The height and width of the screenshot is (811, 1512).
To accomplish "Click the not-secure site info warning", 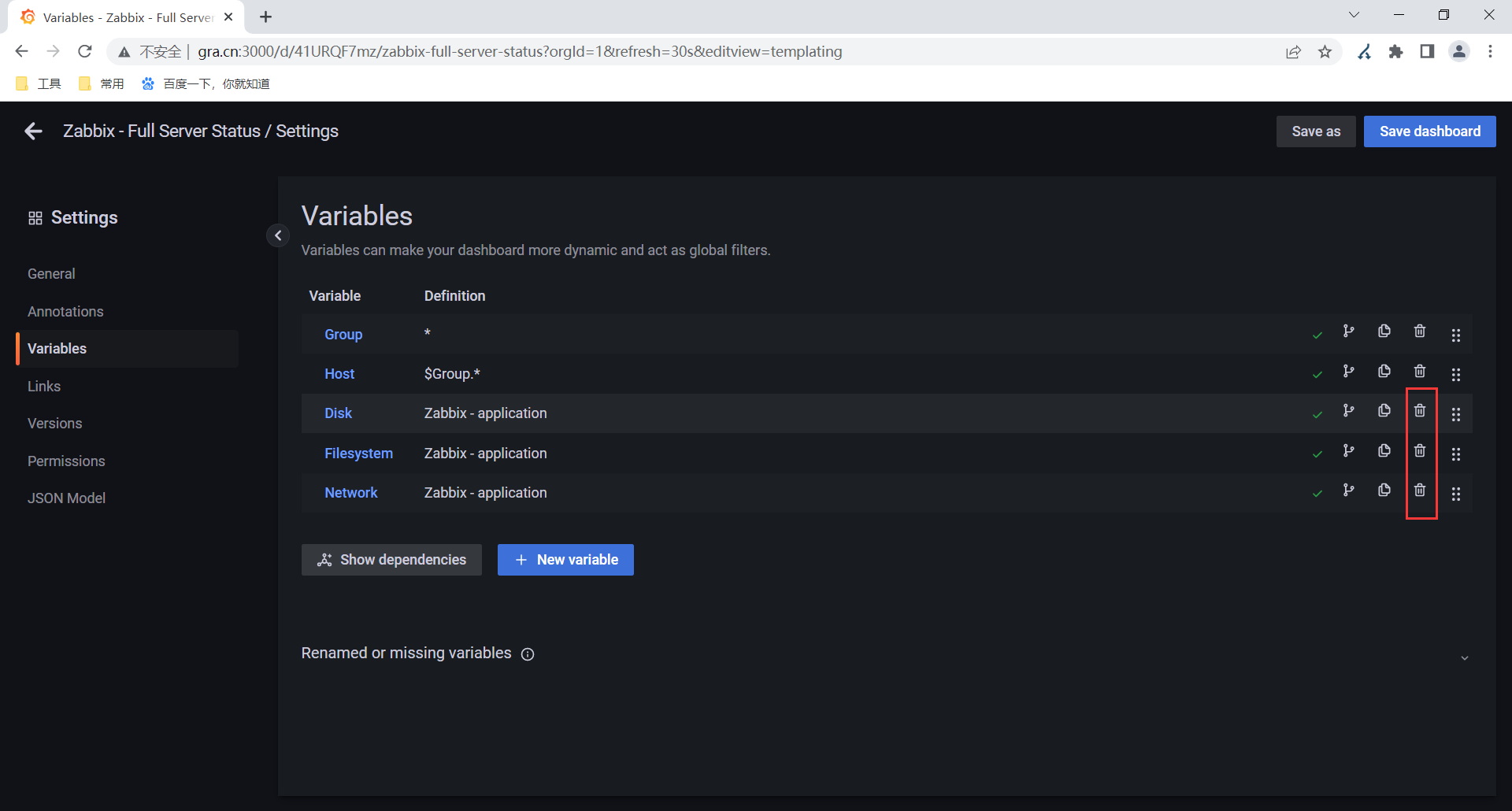I will pos(150,52).
